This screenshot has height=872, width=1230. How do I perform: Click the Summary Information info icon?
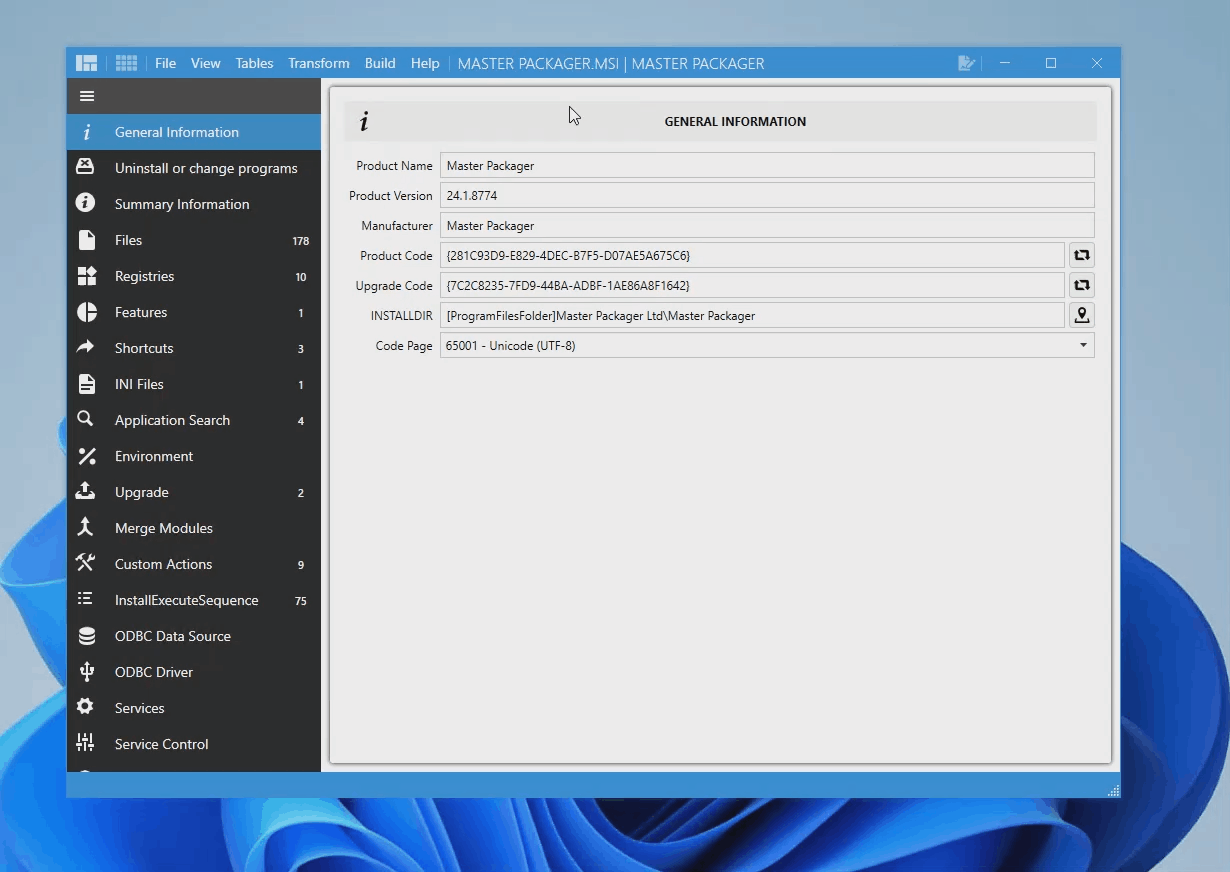click(86, 203)
